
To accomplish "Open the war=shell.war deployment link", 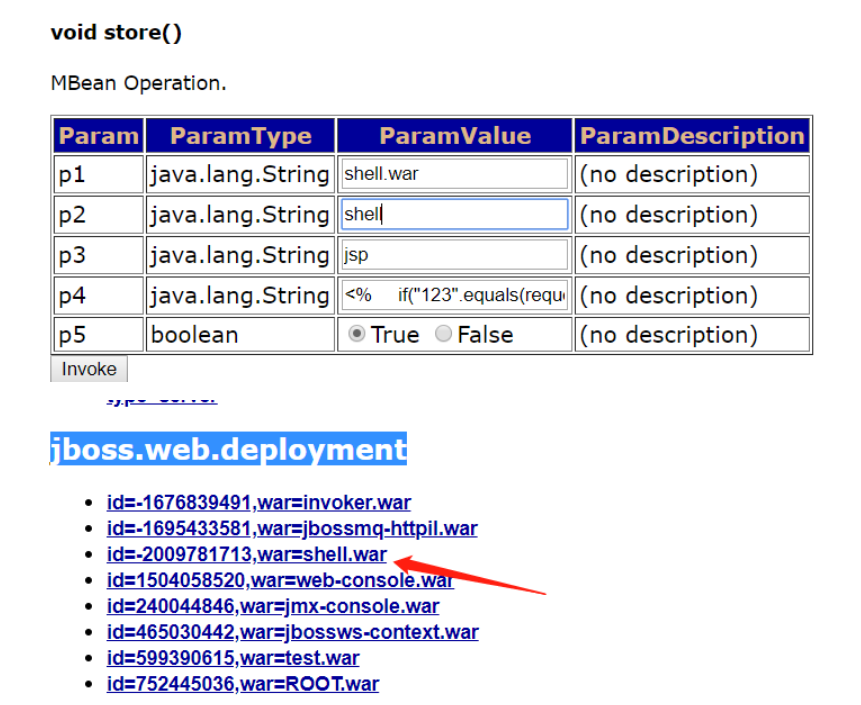I will tap(247, 554).
